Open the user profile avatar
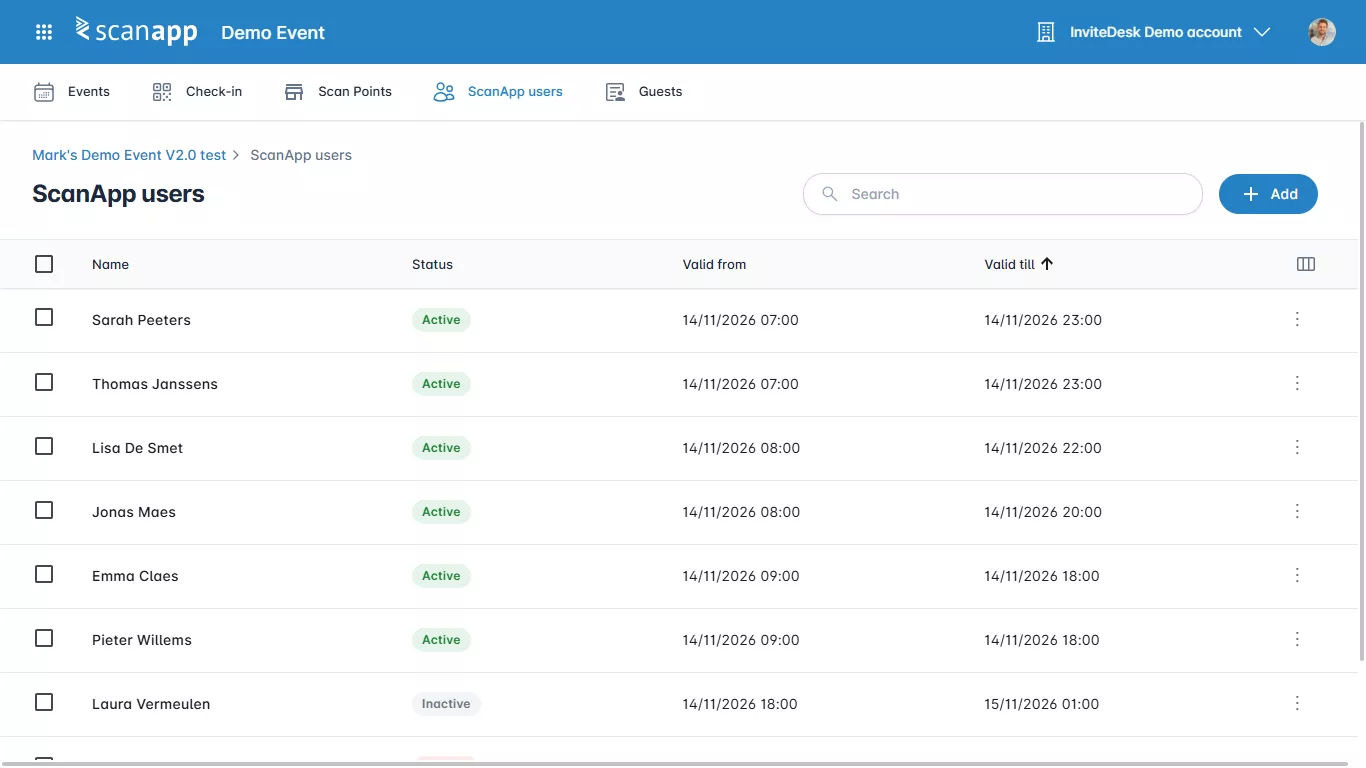The height and width of the screenshot is (768, 1366). (1322, 32)
